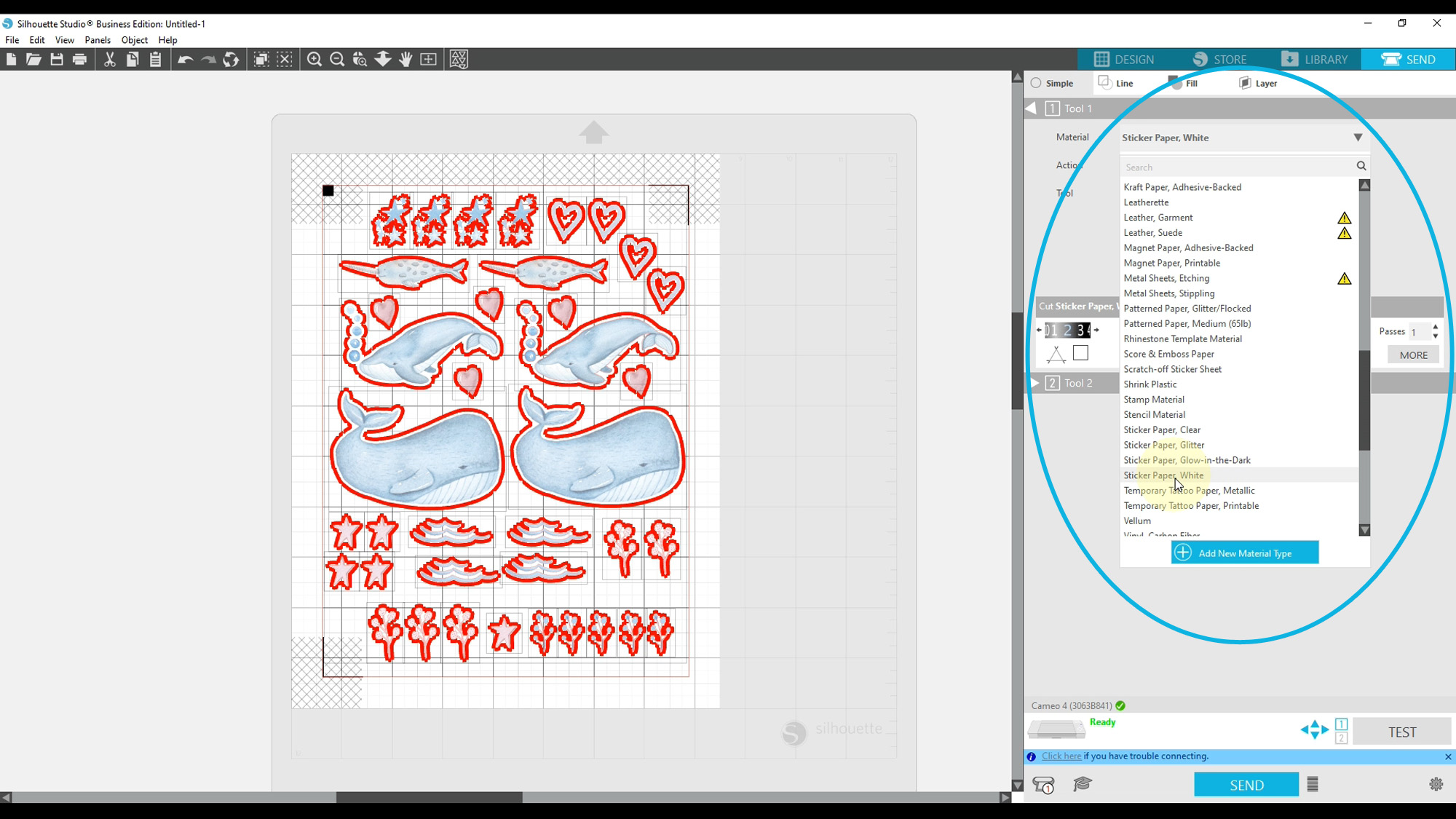
Task: Select the pan hand tool
Action: tap(405, 60)
